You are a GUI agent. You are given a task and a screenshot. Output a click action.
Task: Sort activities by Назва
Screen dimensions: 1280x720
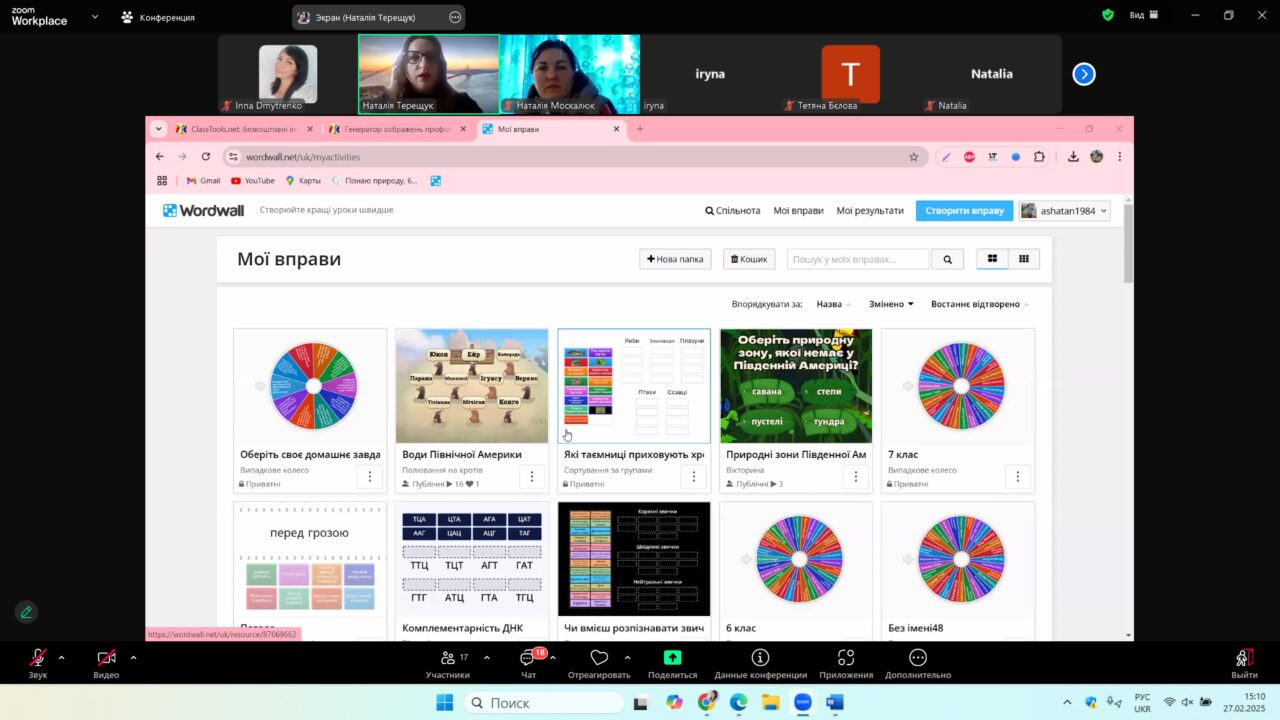833,304
